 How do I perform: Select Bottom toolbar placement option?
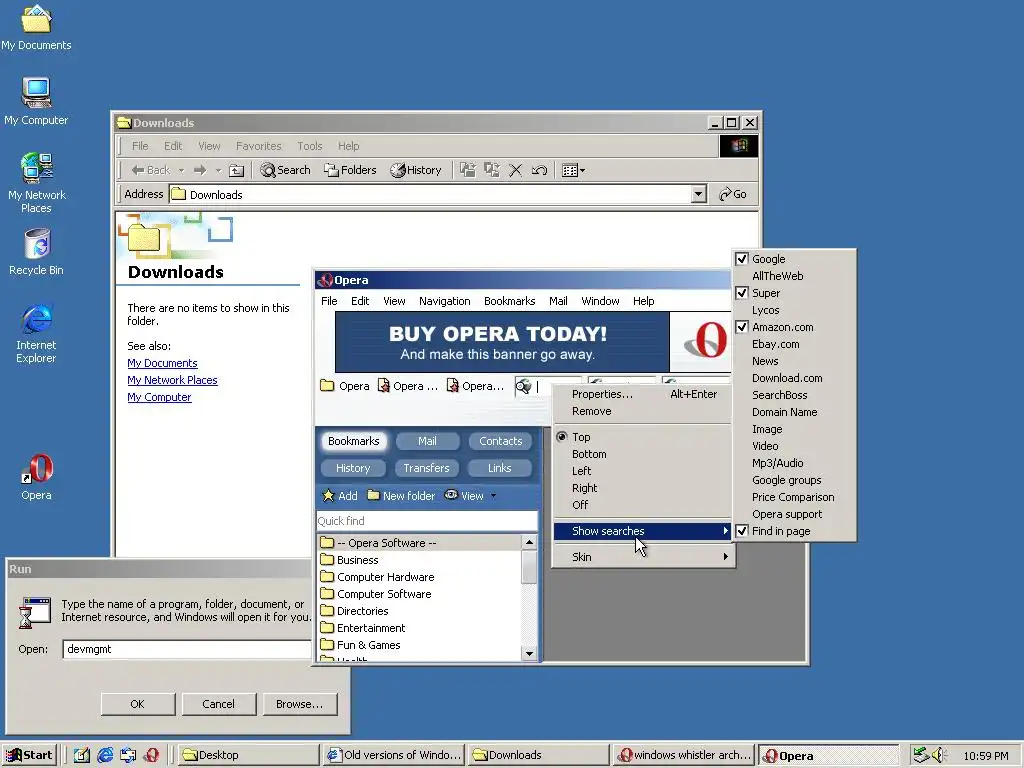pyautogui.click(x=642, y=454)
